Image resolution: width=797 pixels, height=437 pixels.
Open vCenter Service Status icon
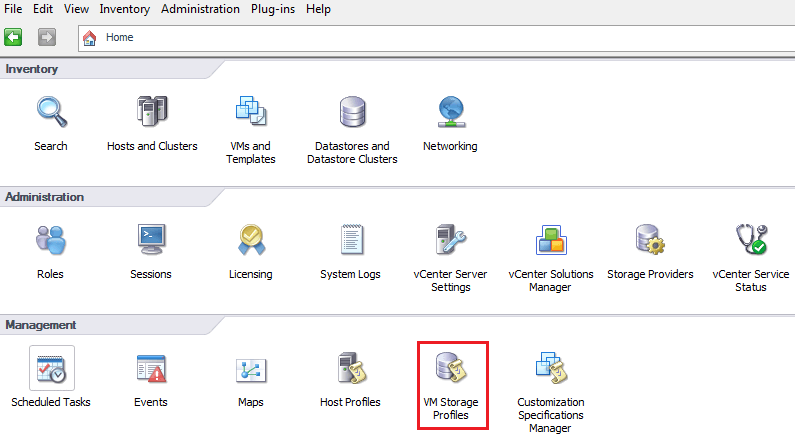[751, 239]
